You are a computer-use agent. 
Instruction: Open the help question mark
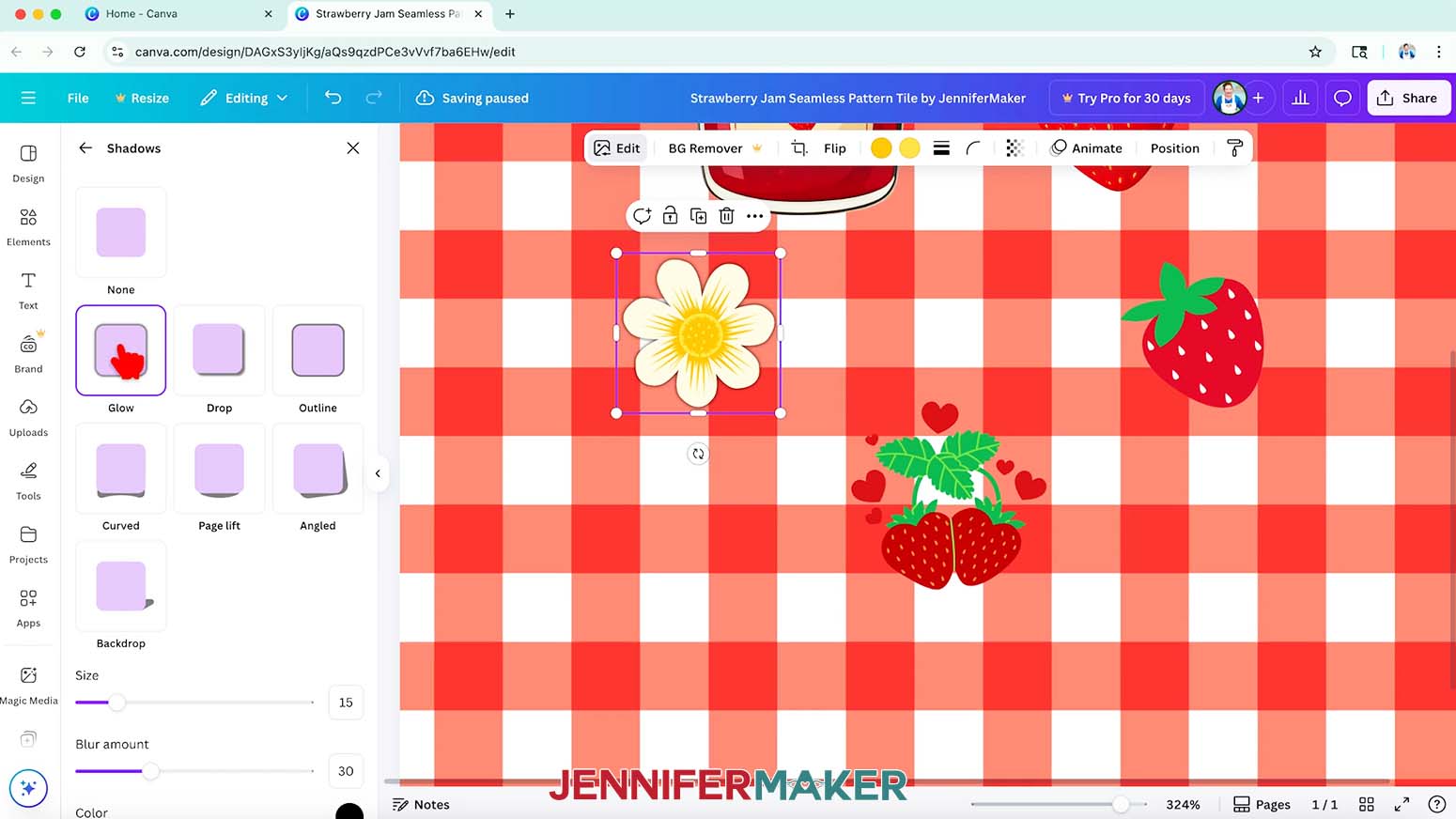(x=1436, y=805)
